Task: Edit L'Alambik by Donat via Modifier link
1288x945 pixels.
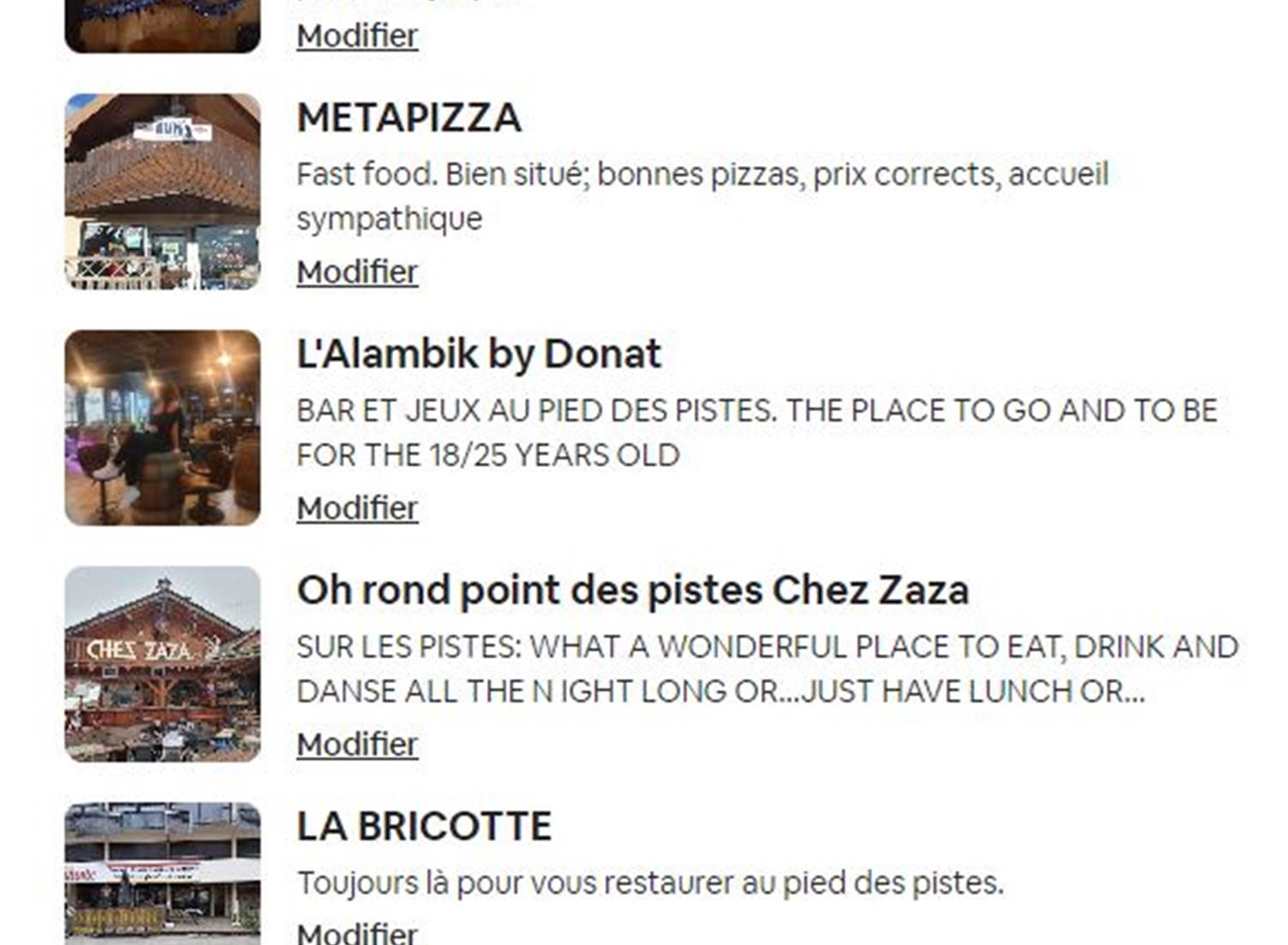Action: point(357,509)
